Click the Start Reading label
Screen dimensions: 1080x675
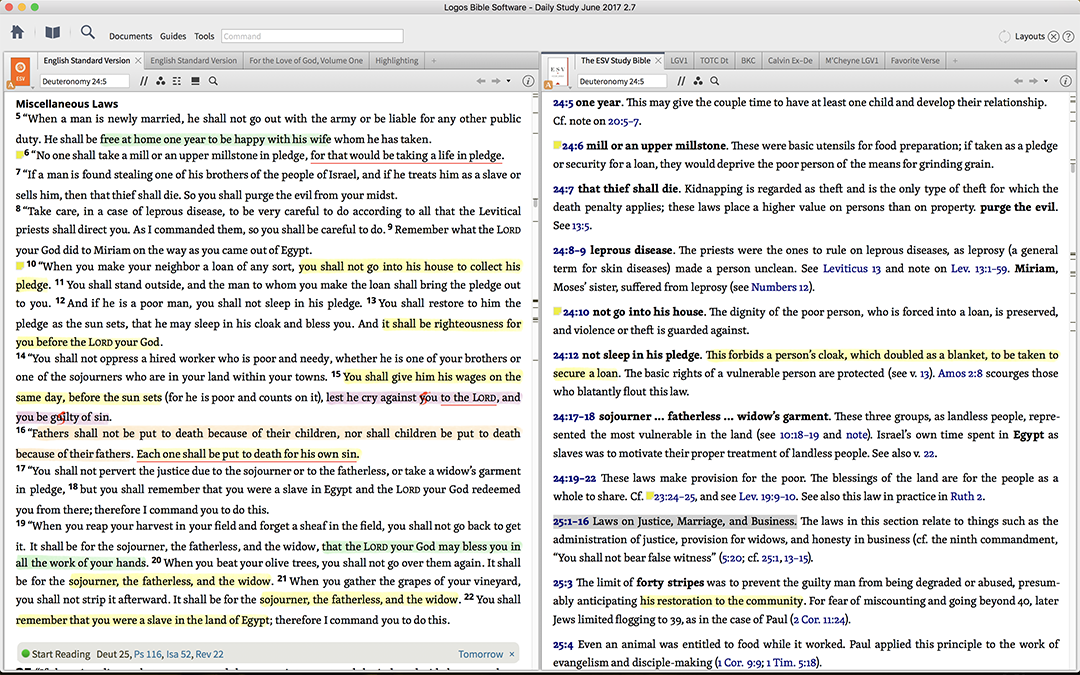point(61,654)
